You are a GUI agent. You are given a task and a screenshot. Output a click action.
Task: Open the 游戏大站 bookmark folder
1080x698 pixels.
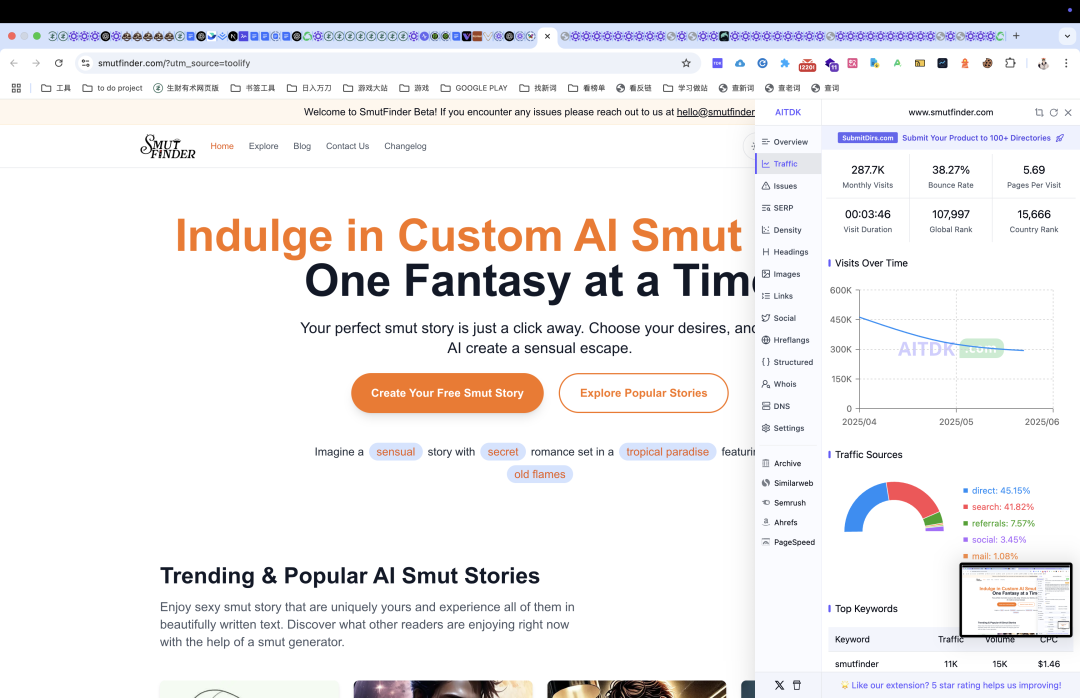point(365,88)
